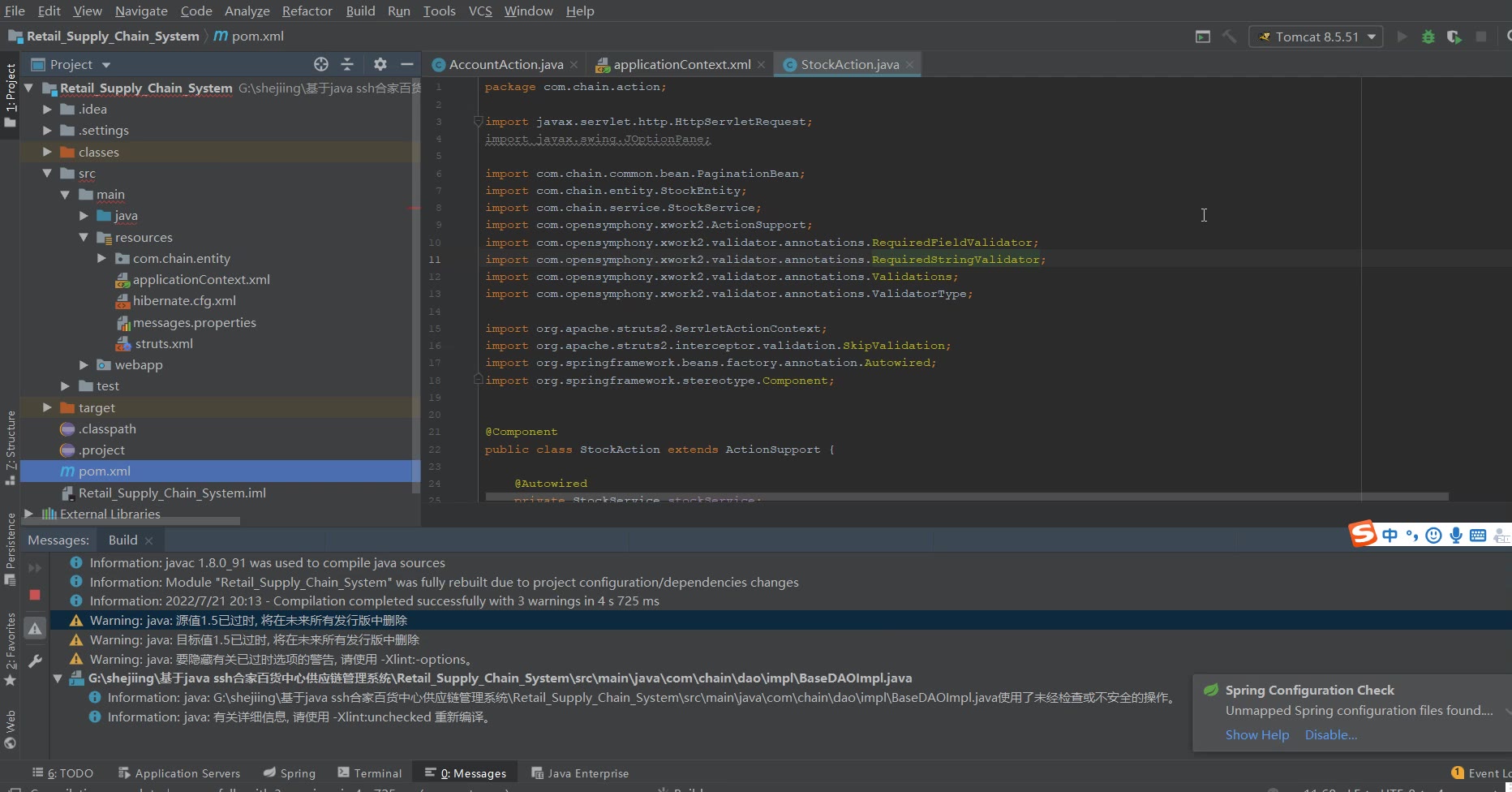Image resolution: width=1512 pixels, height=792 pixels.
Task: Click the Project panel settings gear icon
Action: coord(380,64)
